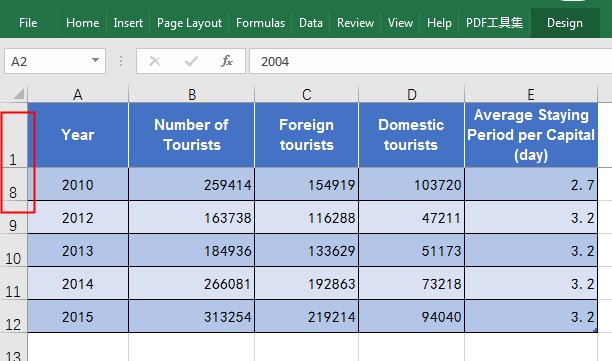Screen dimensions: 612x361
Task: Select the cell containing 51173
Action: (411, 251)
